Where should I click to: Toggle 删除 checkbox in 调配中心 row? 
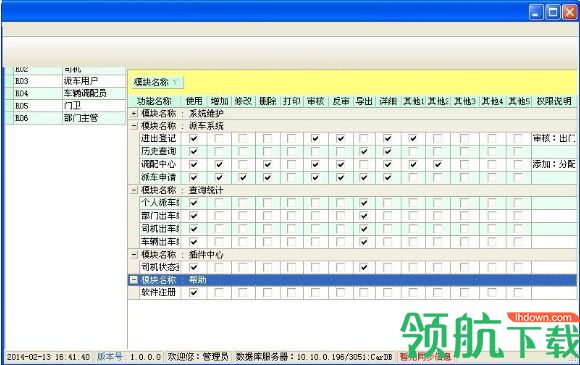pyautogui.click(x=267, y=164)
